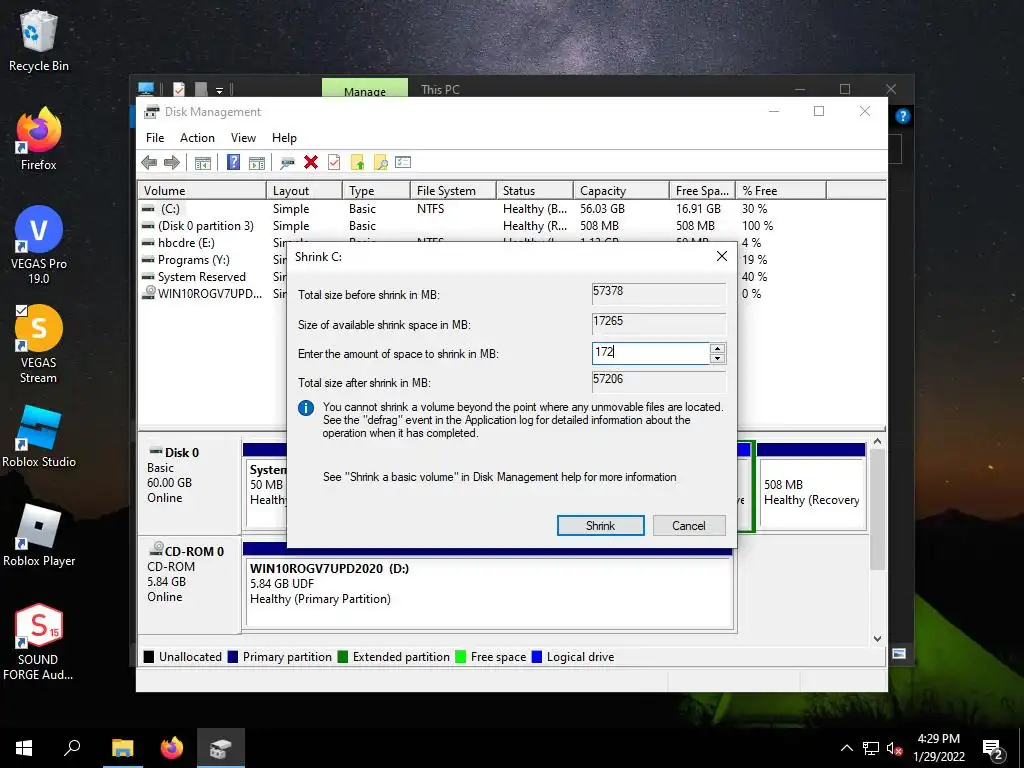Click the taskbar clock showing 4:29 PM
This screenshot has height=768, width=1024.
pos(938,748)
